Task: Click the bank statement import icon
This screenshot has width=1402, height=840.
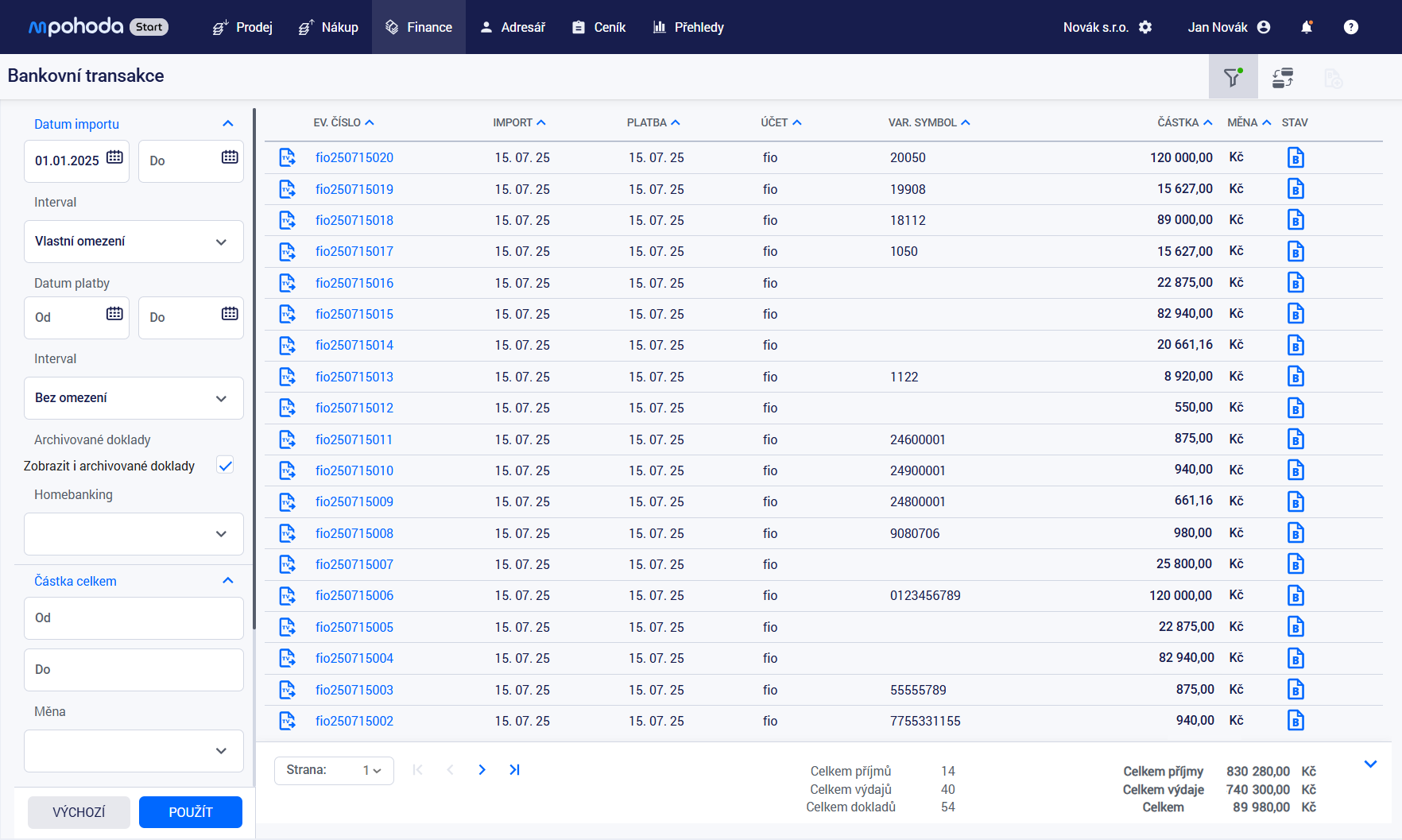Action: pyautogui.click(x=1283, y=77)
